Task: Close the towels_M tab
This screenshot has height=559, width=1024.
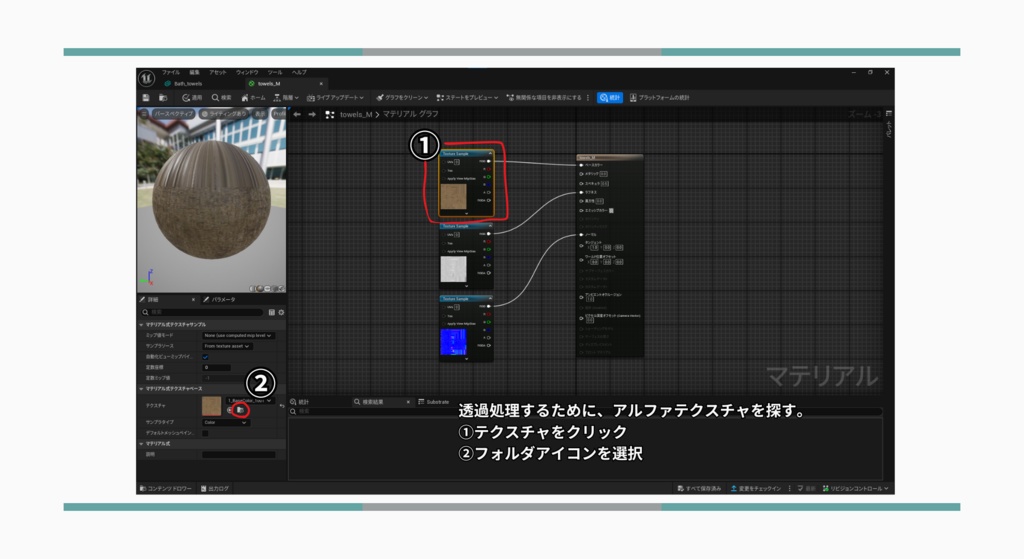Action: (321, 84)
